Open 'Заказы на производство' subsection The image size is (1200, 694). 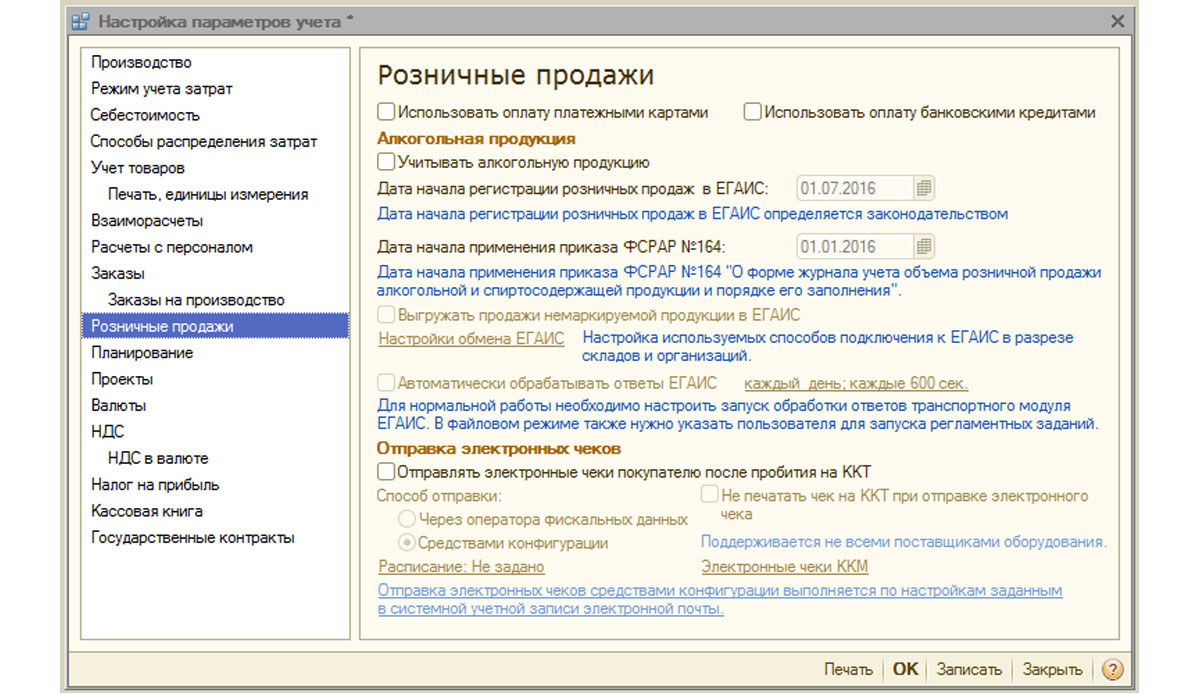tap(196, 300)
